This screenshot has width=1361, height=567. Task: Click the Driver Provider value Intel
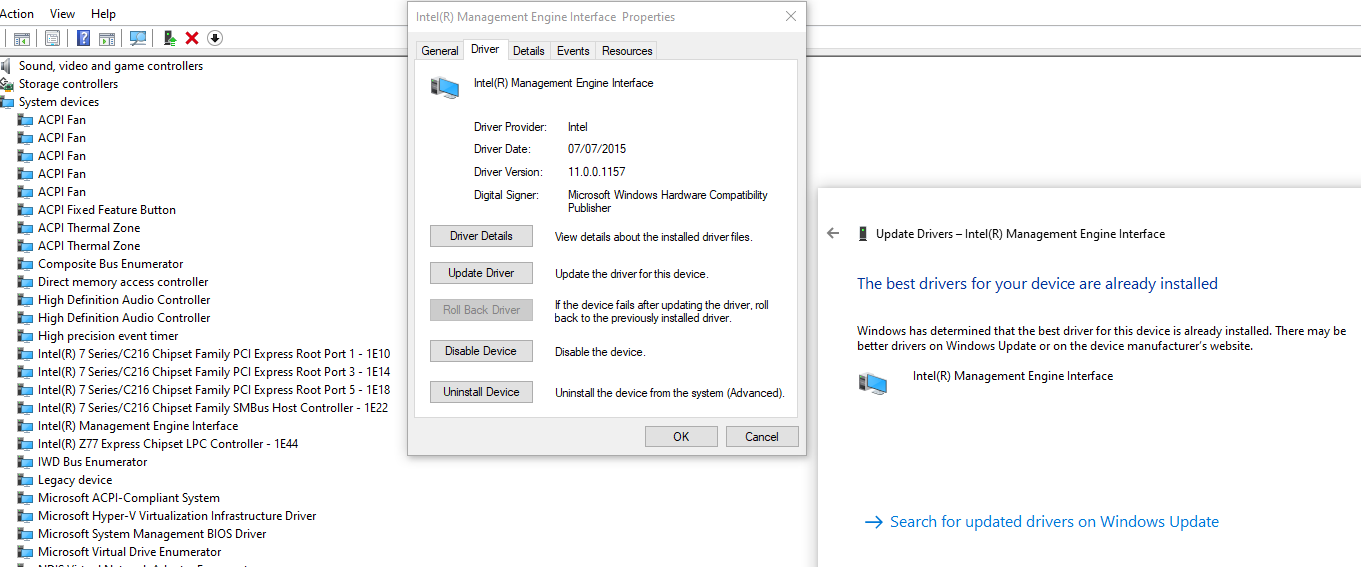578,127
